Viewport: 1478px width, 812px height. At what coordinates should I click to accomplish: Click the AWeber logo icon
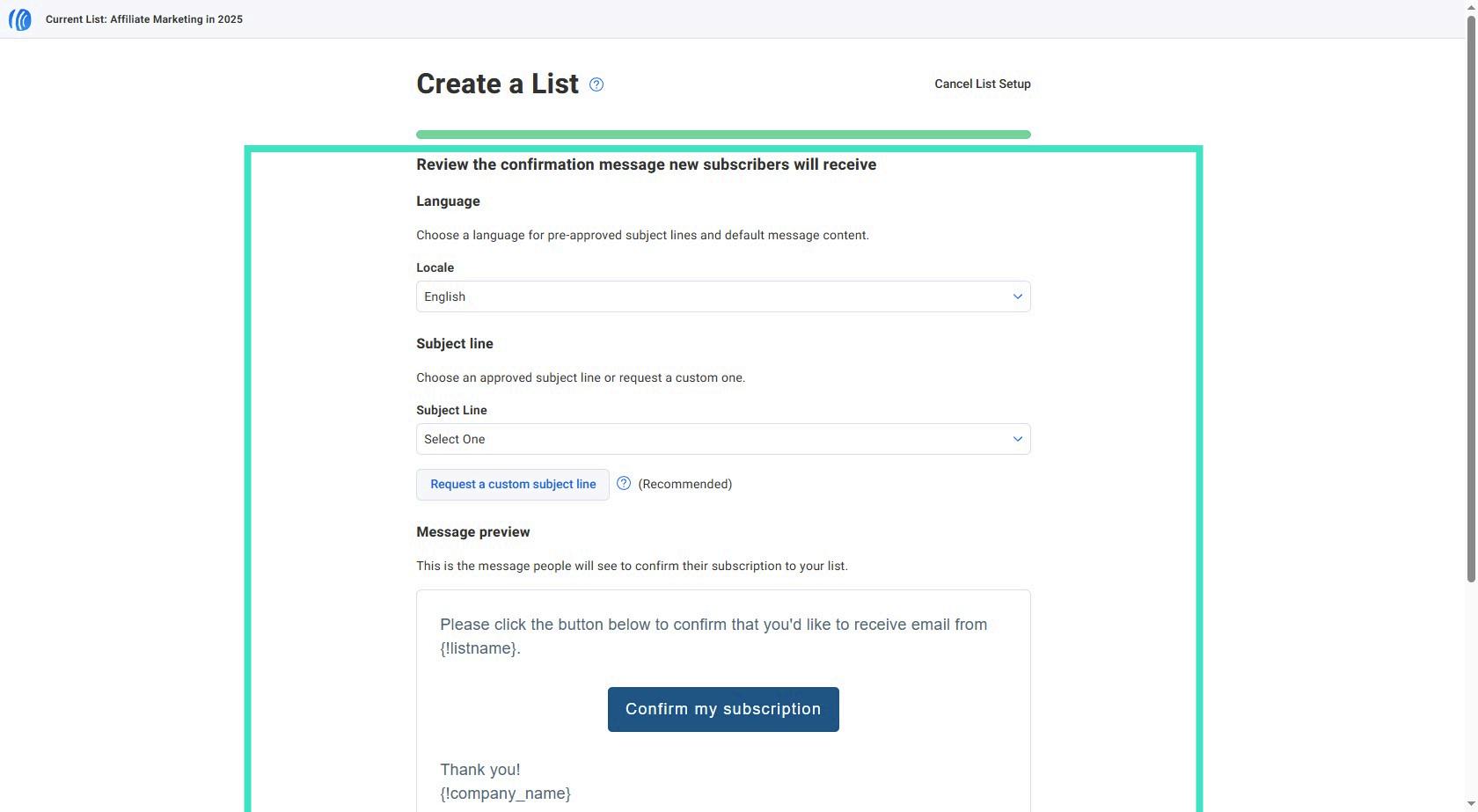pyautogui.click(x=20, y=19)
